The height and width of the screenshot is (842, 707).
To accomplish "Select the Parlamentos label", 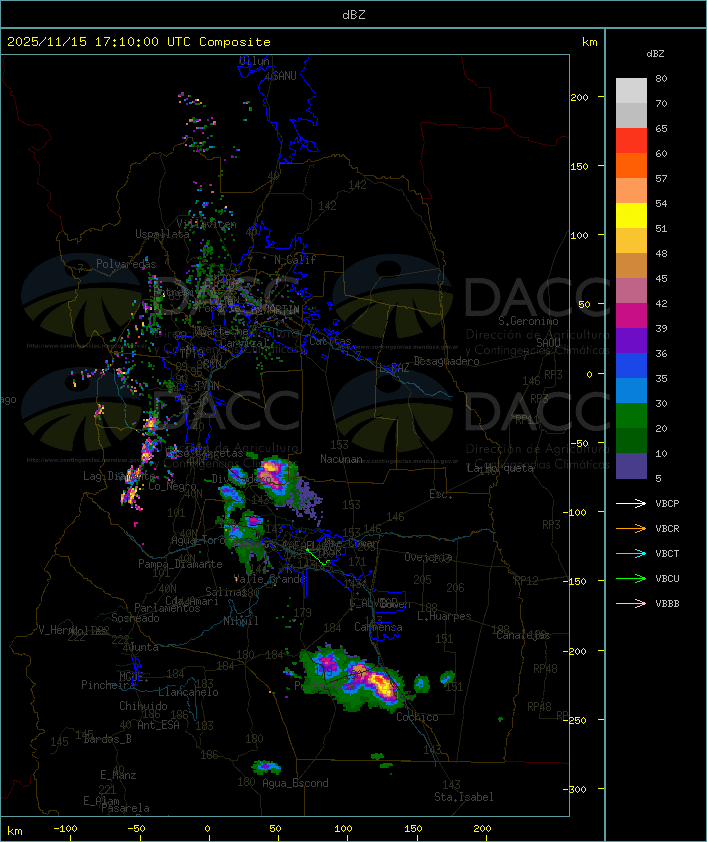I will point(167,608).
